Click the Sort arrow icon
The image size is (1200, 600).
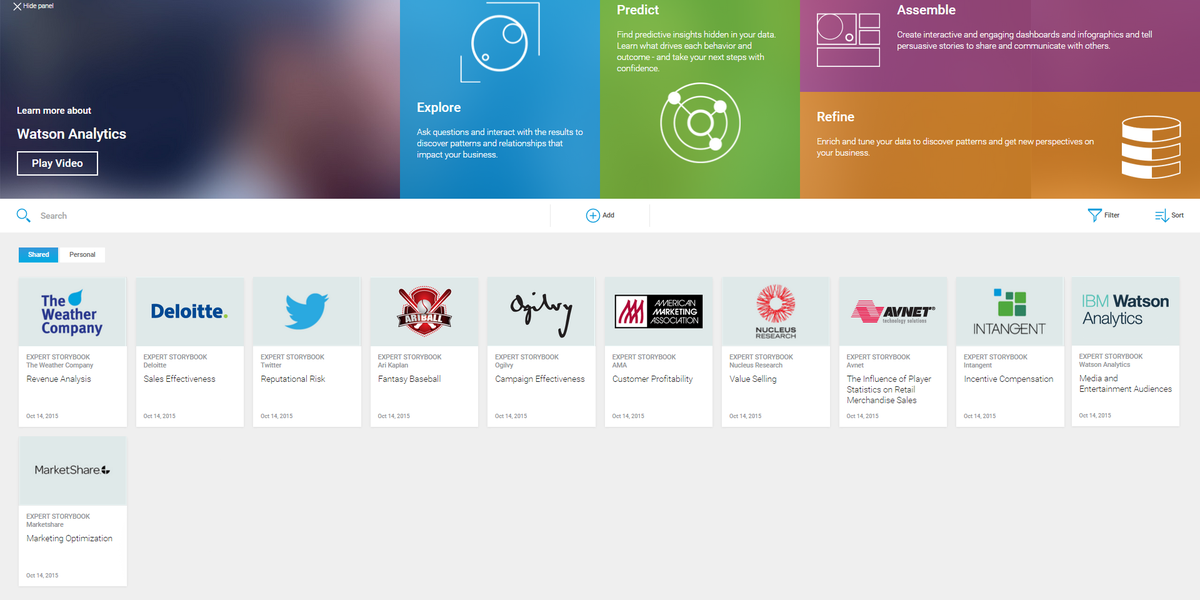tap(1161, 215)
